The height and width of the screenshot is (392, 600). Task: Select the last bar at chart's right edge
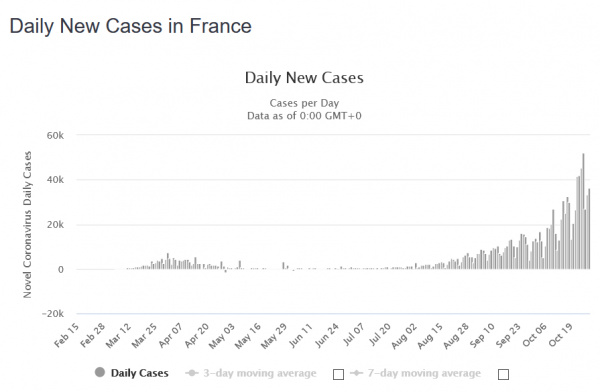click(589, 229)
